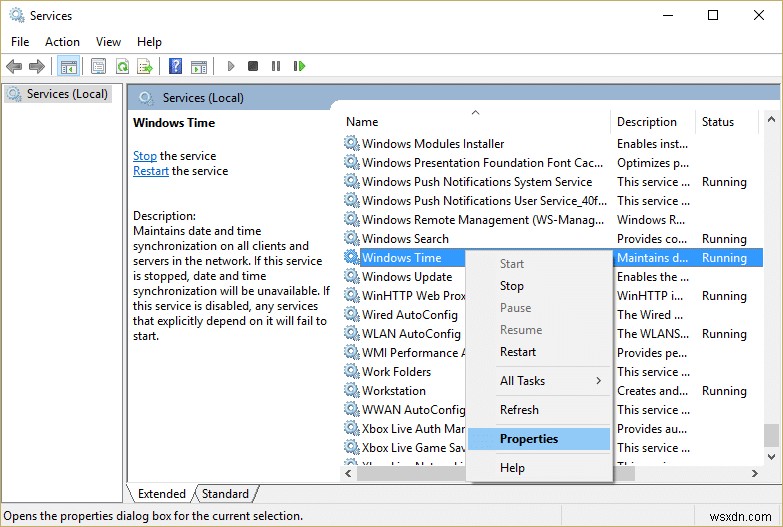Click the Restart the service link
Screen dimensions: 783x527
151,171
